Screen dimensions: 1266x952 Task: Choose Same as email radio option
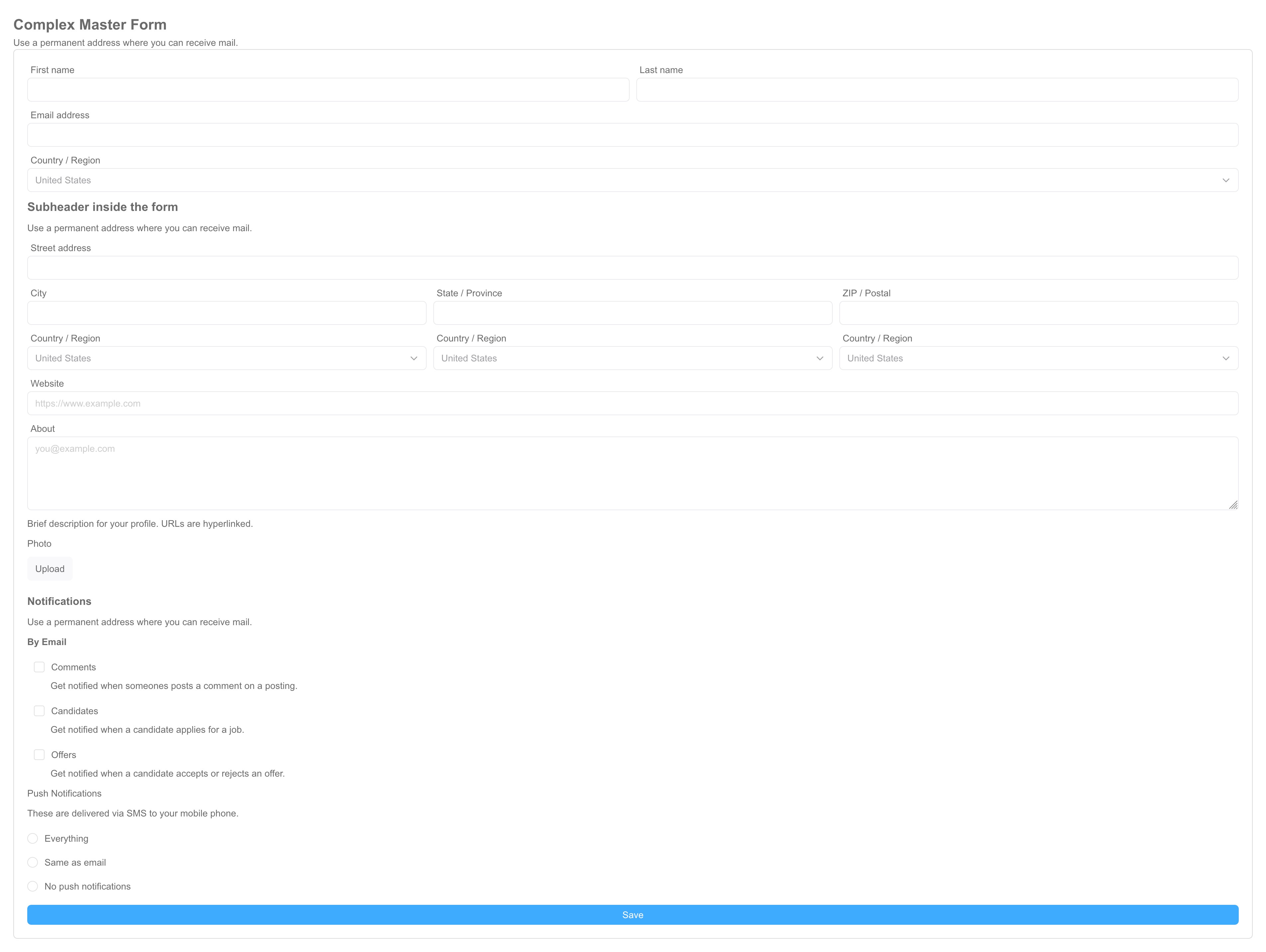point(33,862)
